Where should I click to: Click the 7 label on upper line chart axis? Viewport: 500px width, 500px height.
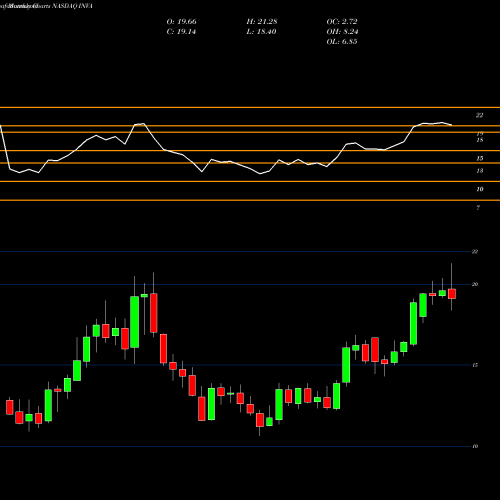478,208
